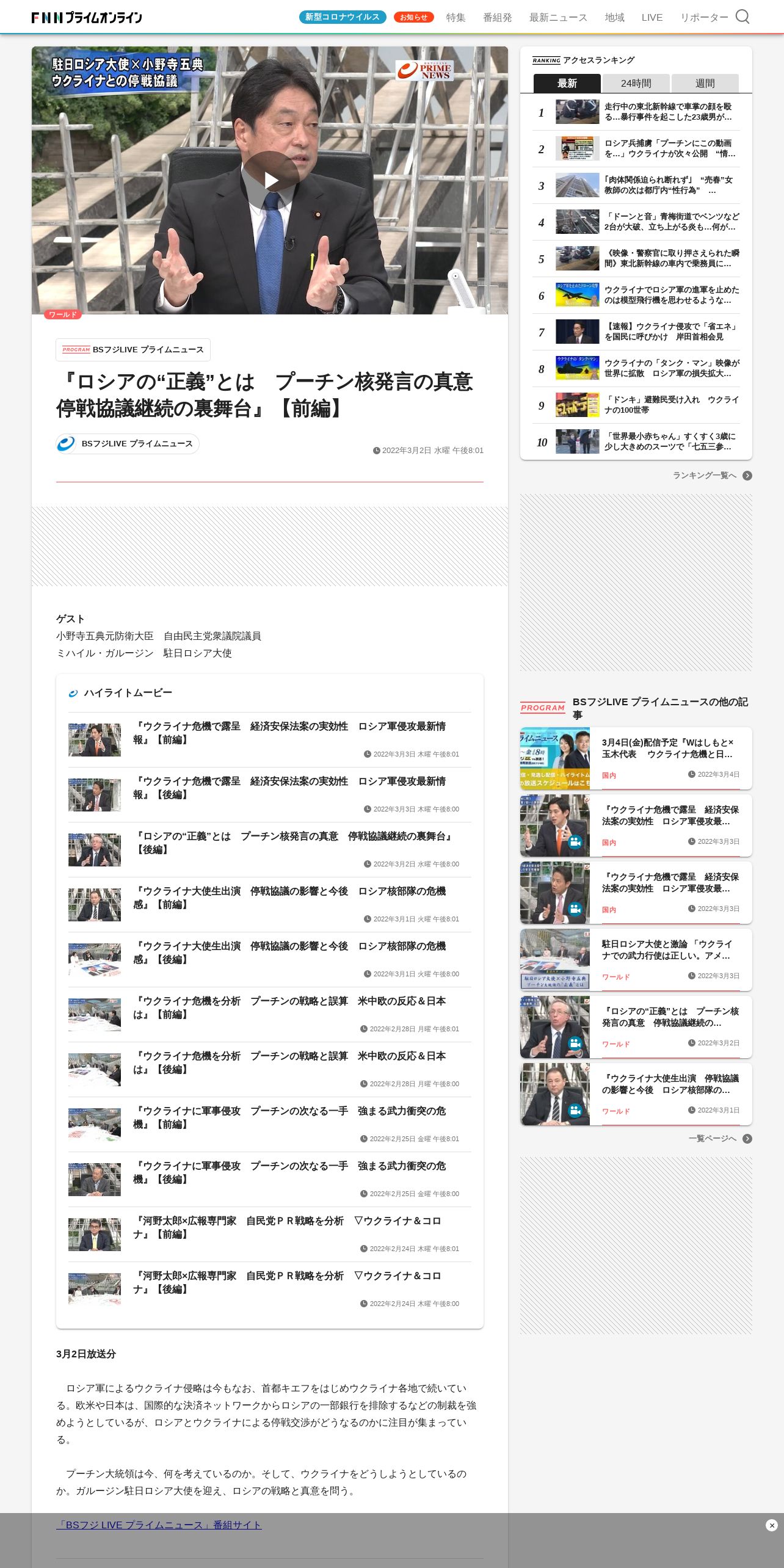Click the PRIME NEWS logo on video
This screenshot has height=1568, width=784.
(x=424, y=70)
